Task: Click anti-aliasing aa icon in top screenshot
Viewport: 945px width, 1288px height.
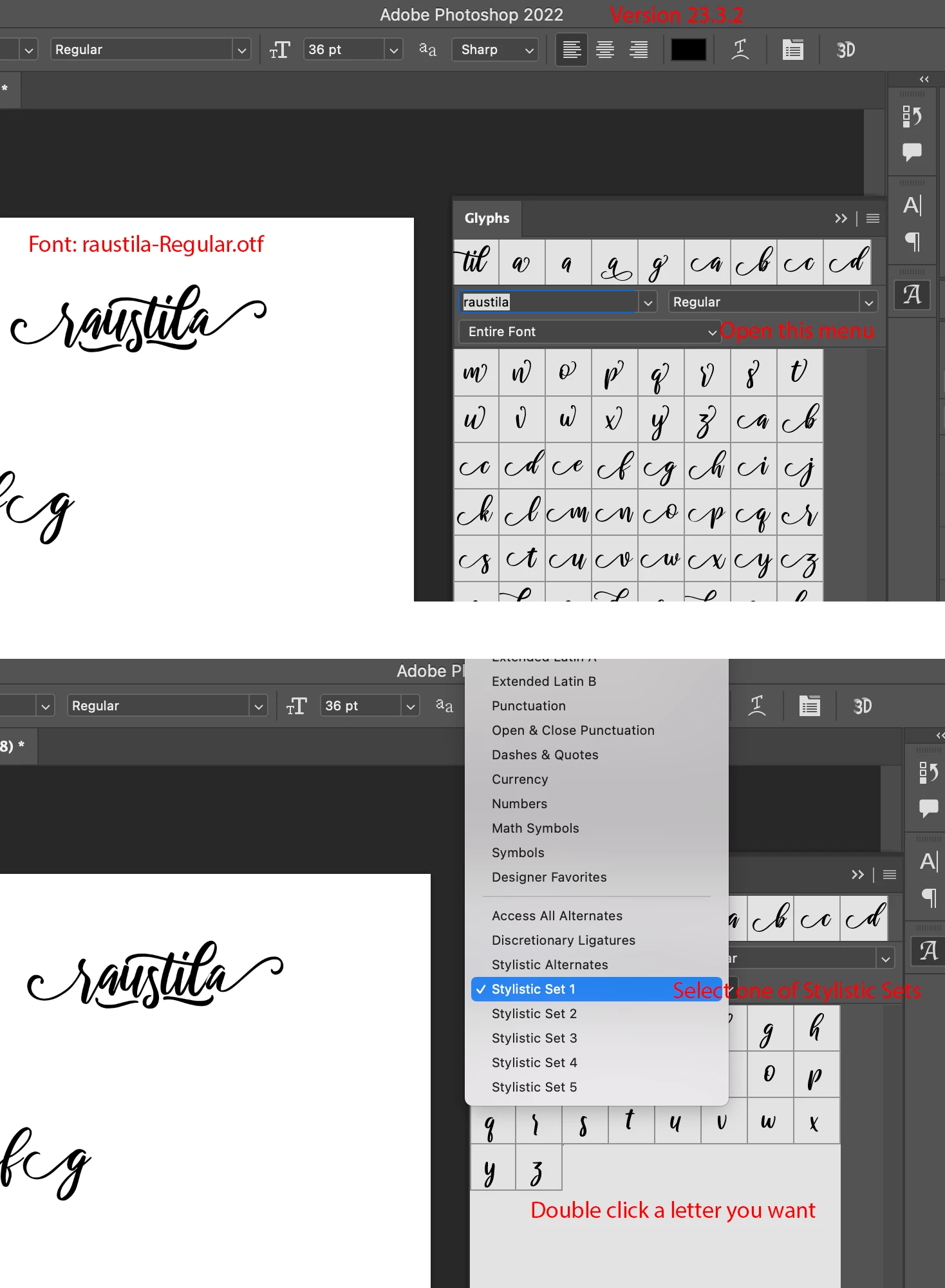Action: click(427, 50)
